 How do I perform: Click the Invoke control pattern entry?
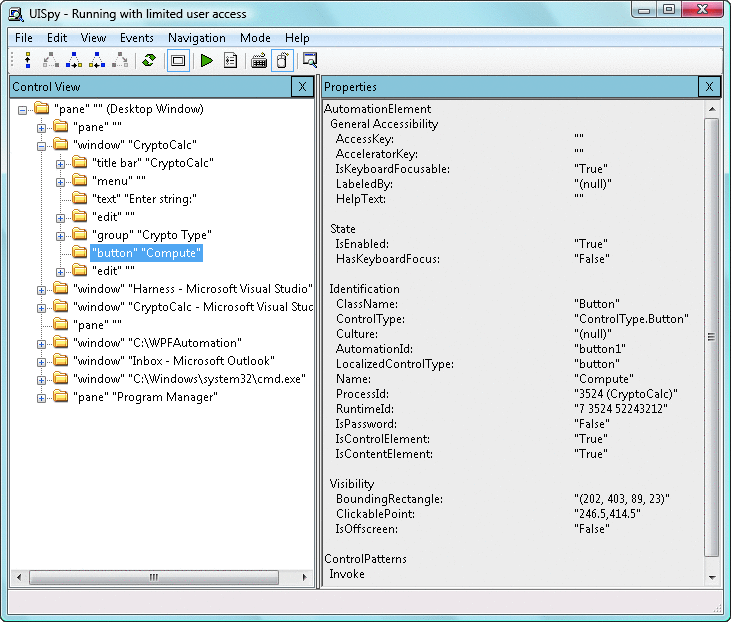tap(347, 574)
